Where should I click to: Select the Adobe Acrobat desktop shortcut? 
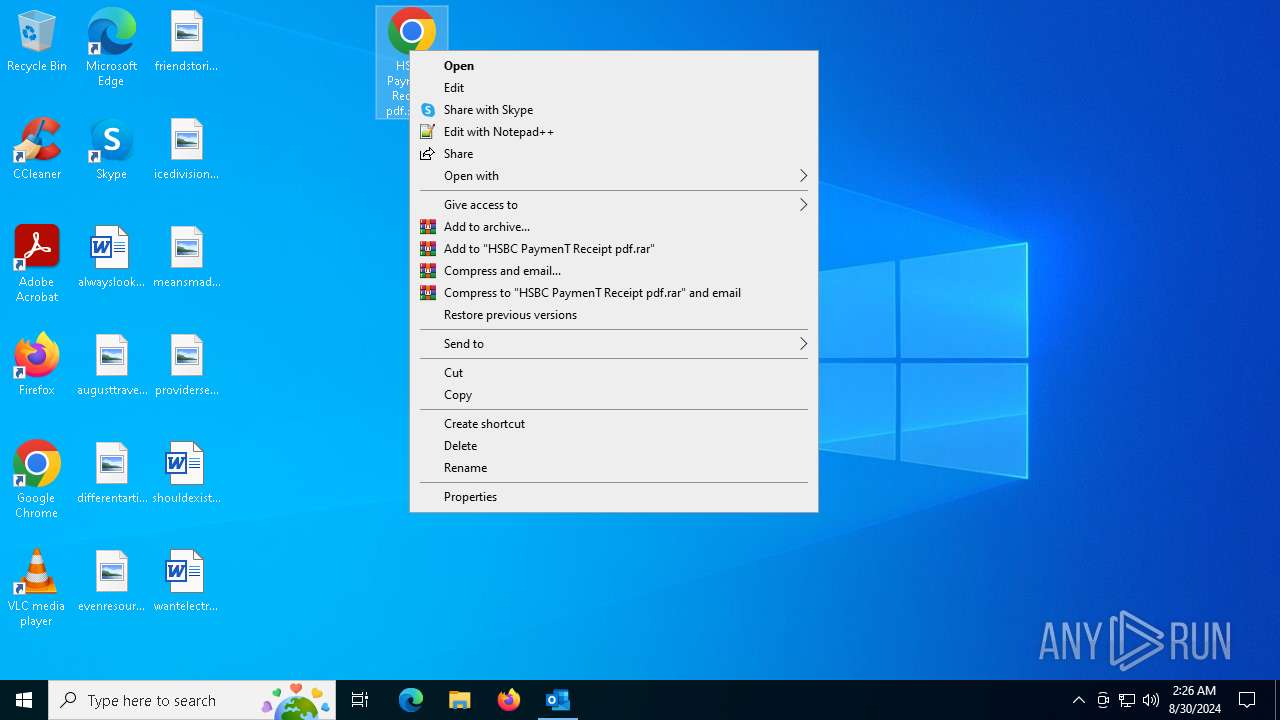pyautogui.click(x=37, y=264)
